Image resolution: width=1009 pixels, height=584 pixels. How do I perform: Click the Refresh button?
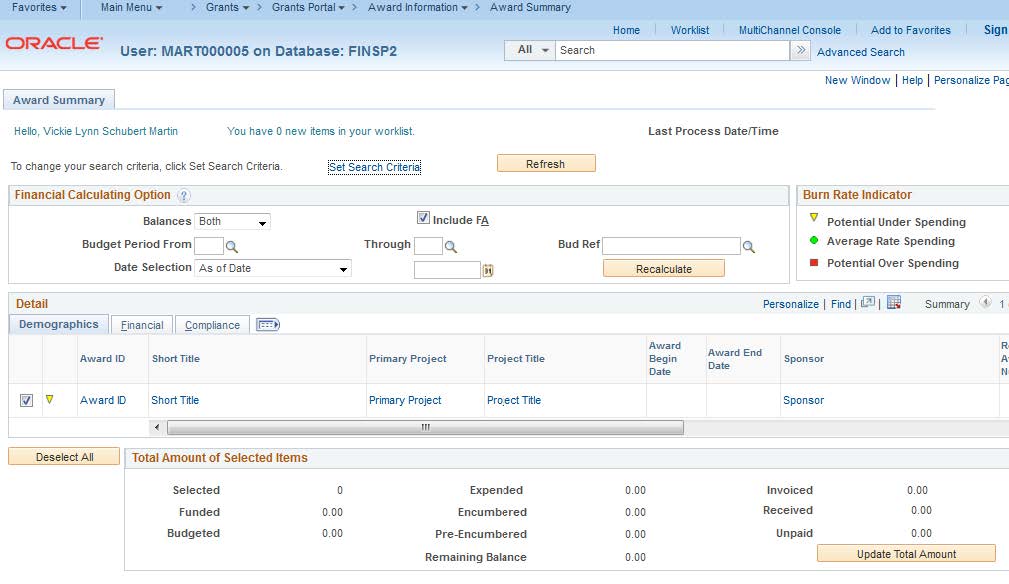(546, 163)
